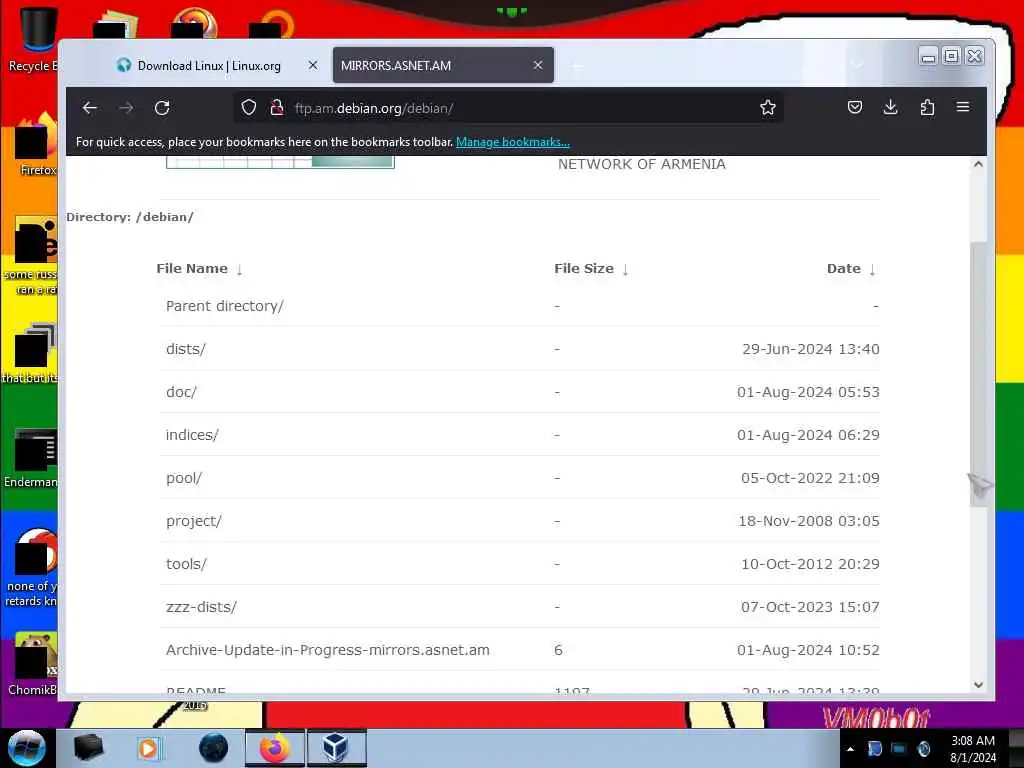Open the tools/ directory
This screenshot has height=768, width=1024.
pyautogui.click(x=186, y=564)
